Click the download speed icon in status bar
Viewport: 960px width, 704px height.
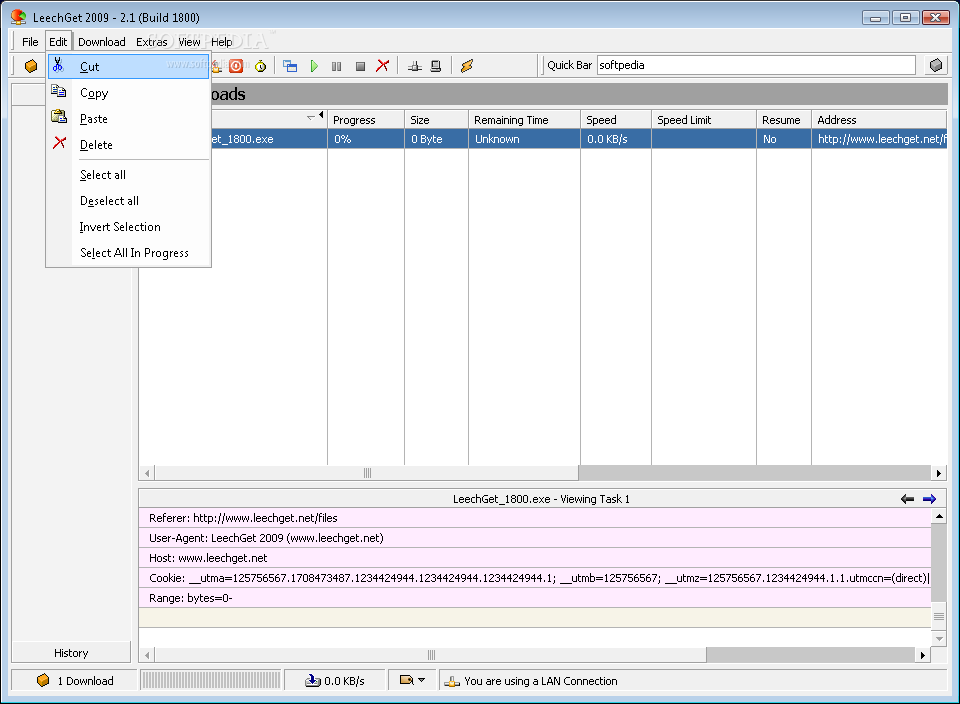[313, 680]
